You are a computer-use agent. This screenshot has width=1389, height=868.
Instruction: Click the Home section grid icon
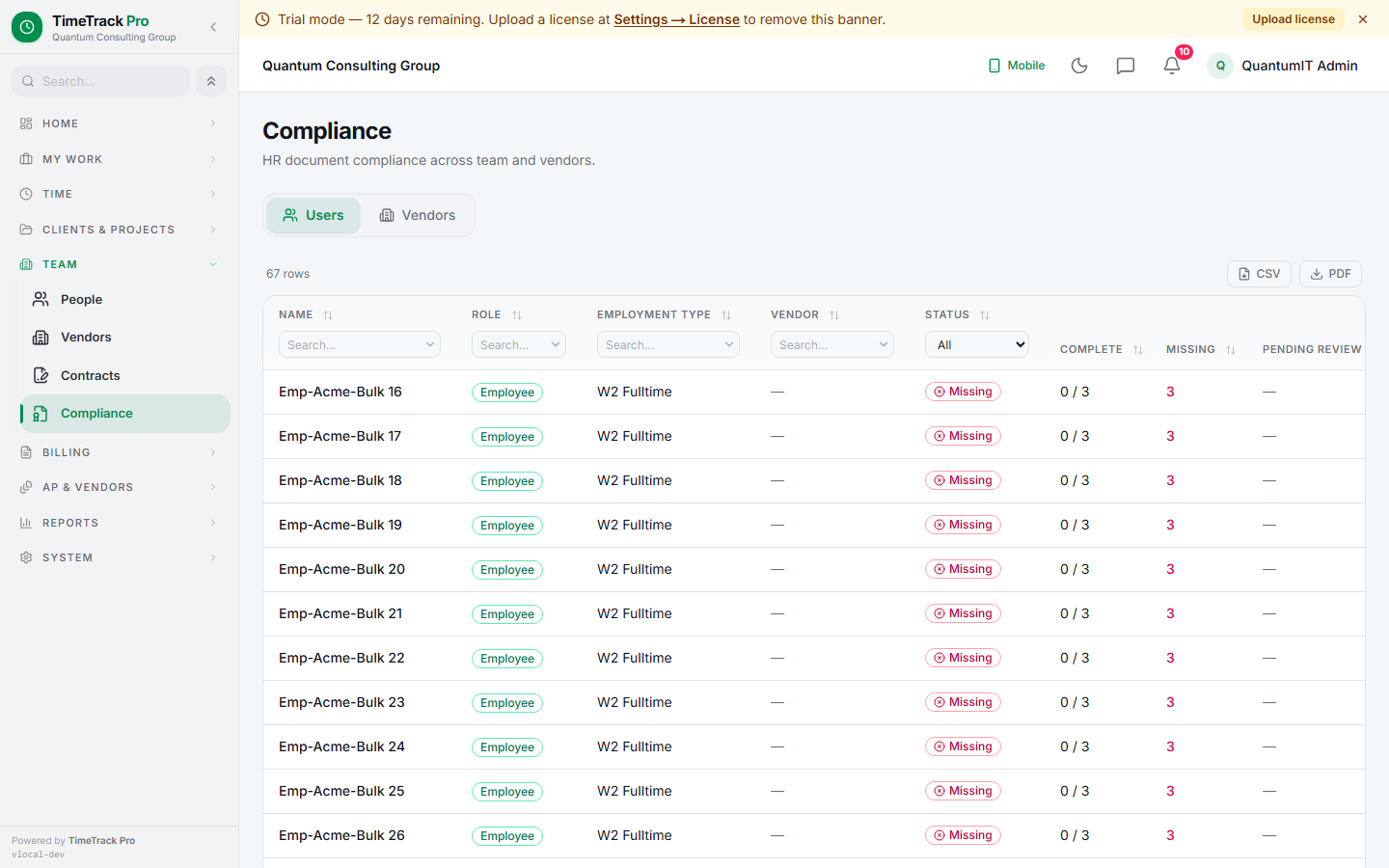[26, 123]
